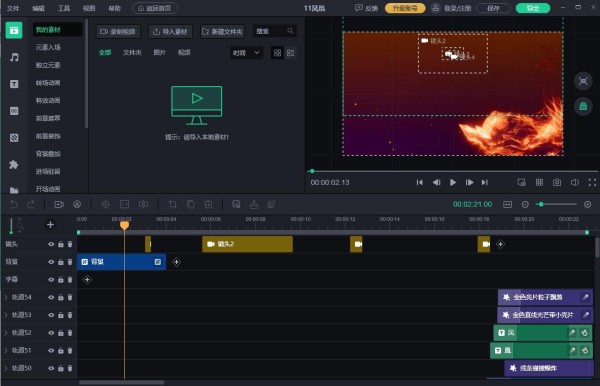Image resolution: width=600 pixels, height=386 pixels.
Task: Click the preview playback progress bar
Action: point(453,171)
